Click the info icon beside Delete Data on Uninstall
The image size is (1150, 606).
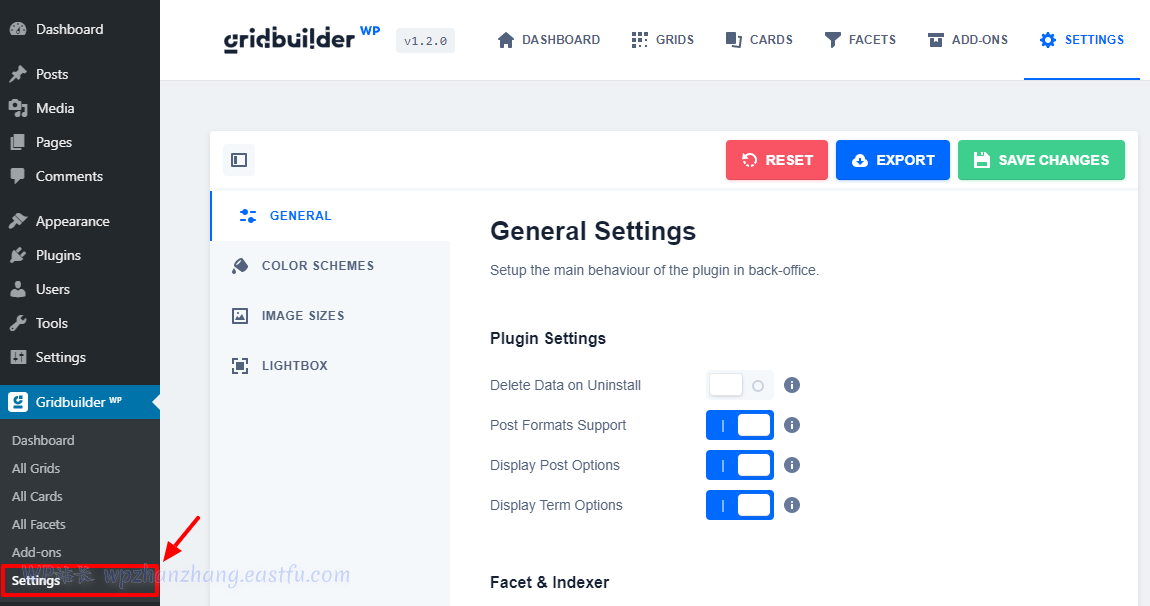pos(791,385)
